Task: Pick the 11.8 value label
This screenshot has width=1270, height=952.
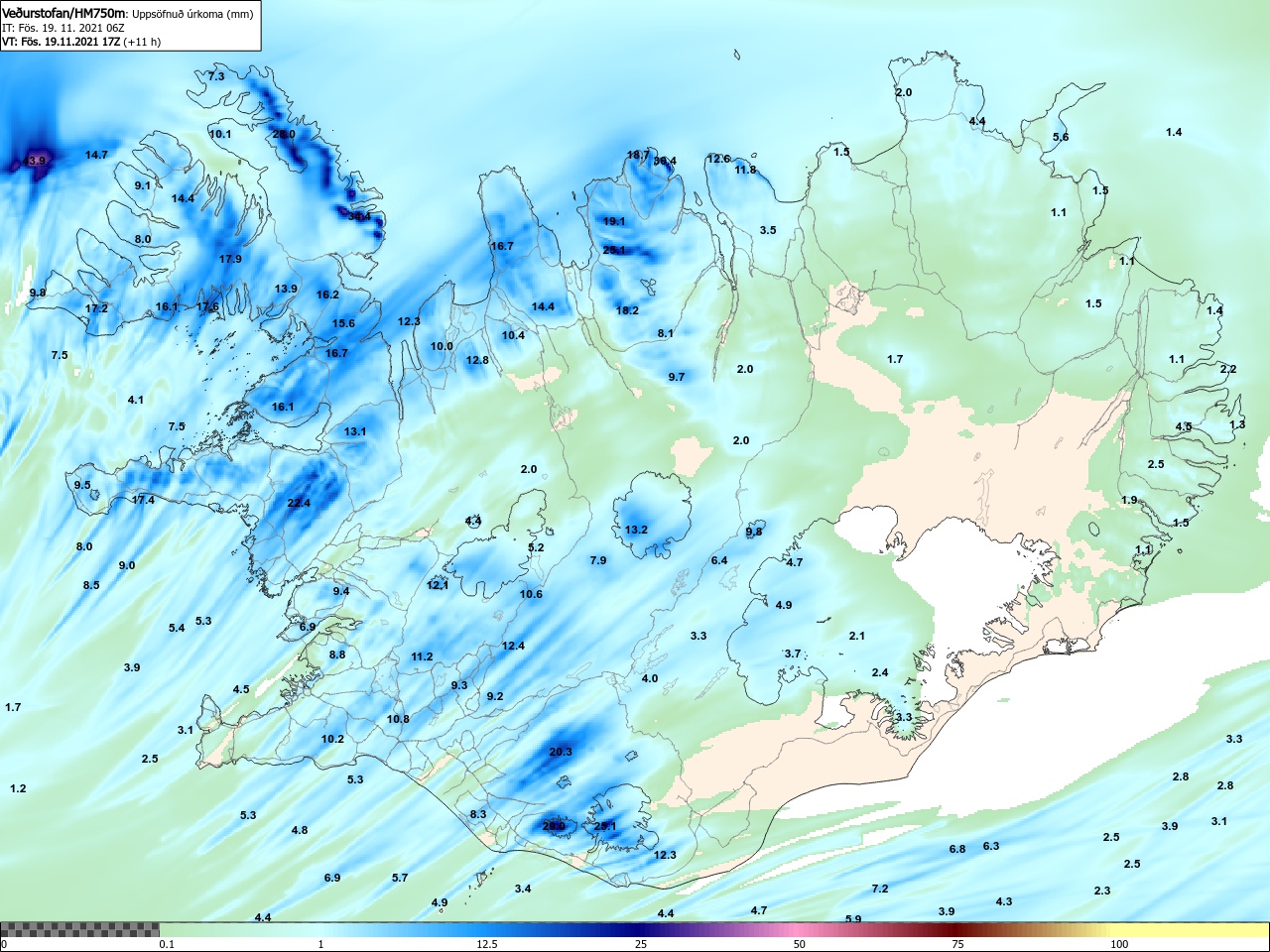Action: 745,170
